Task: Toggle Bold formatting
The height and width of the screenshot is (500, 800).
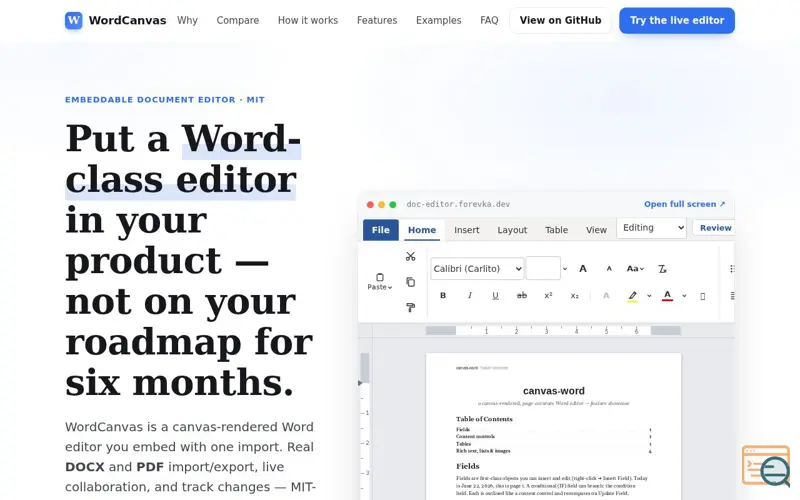Action: click(443, 295)
